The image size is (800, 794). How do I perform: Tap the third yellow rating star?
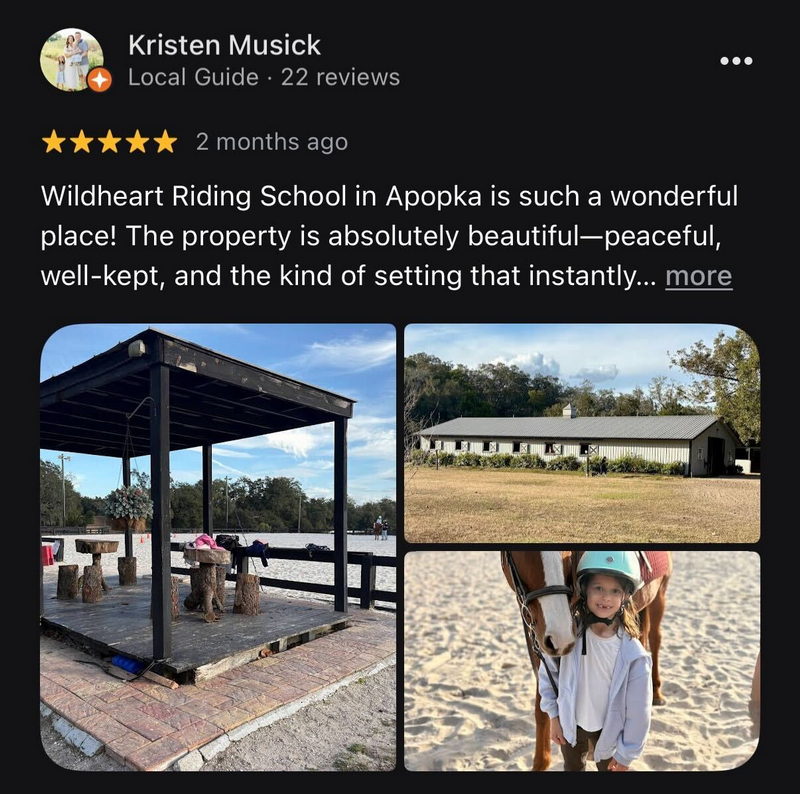click(x=109, y=142)
